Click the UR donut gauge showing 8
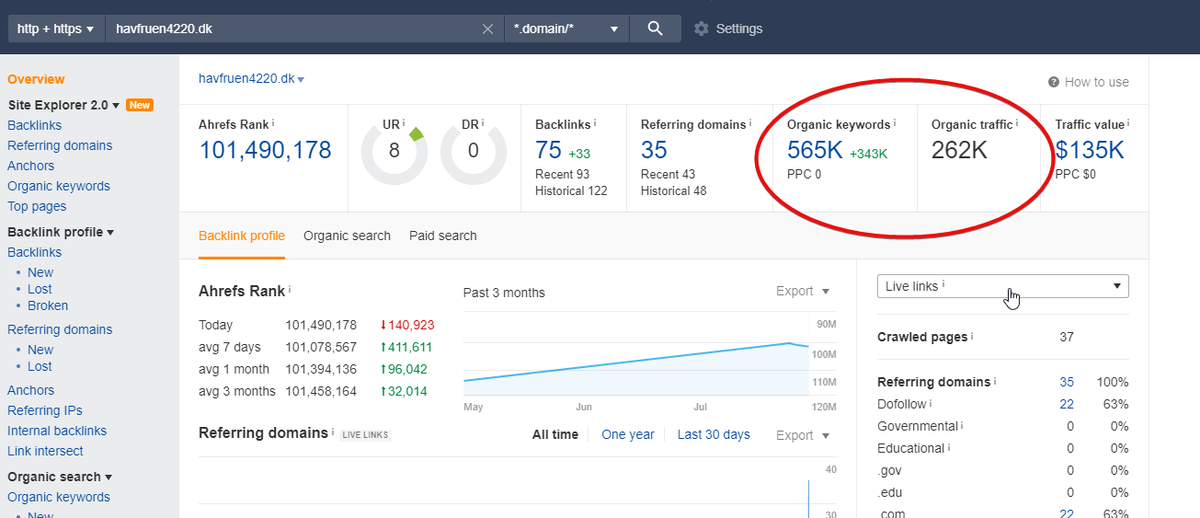 pos(394,153)
